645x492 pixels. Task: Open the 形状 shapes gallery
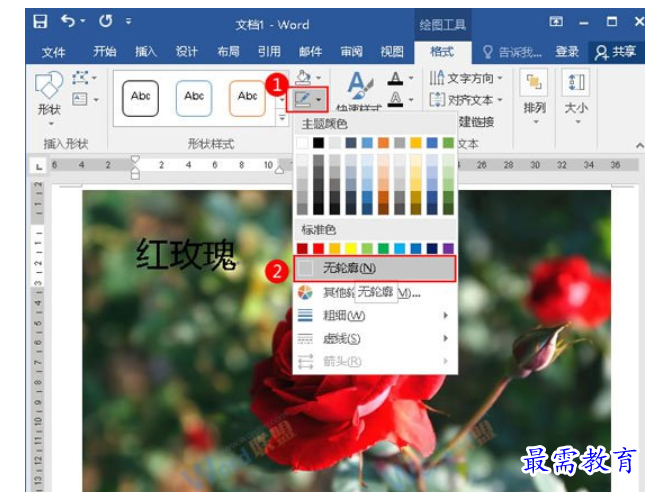pyautogui.click(x=49, y=98)
